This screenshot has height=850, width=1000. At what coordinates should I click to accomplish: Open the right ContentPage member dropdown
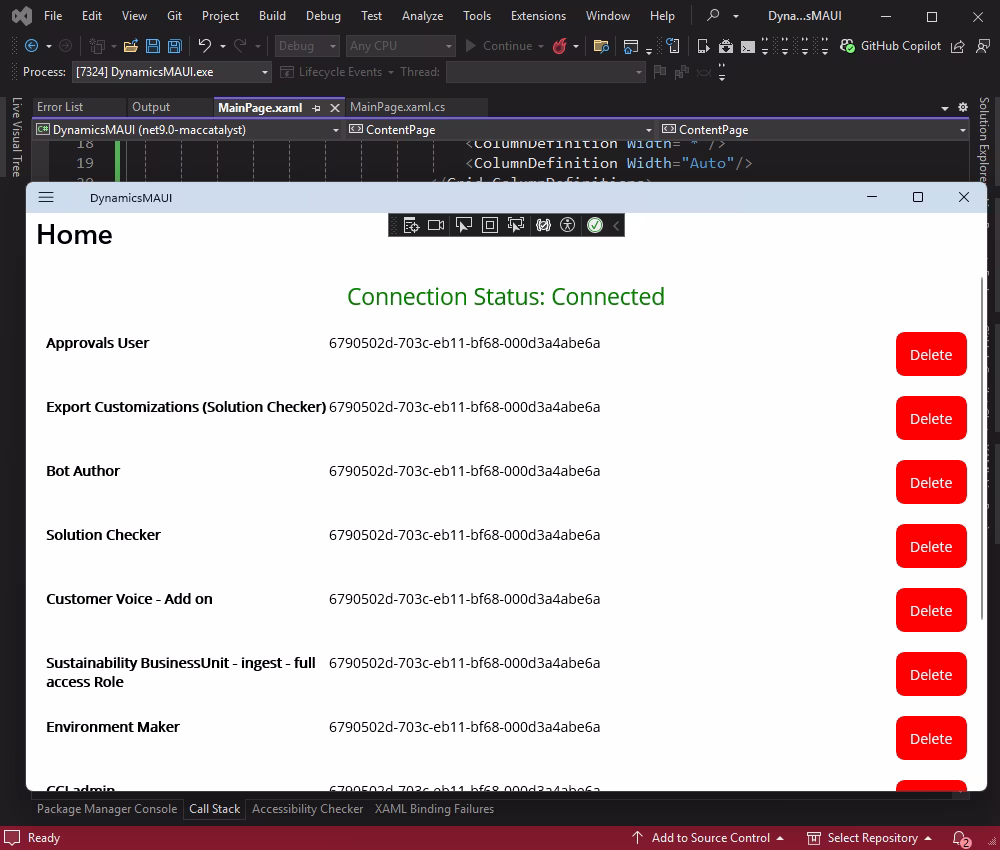coord(814,129)
